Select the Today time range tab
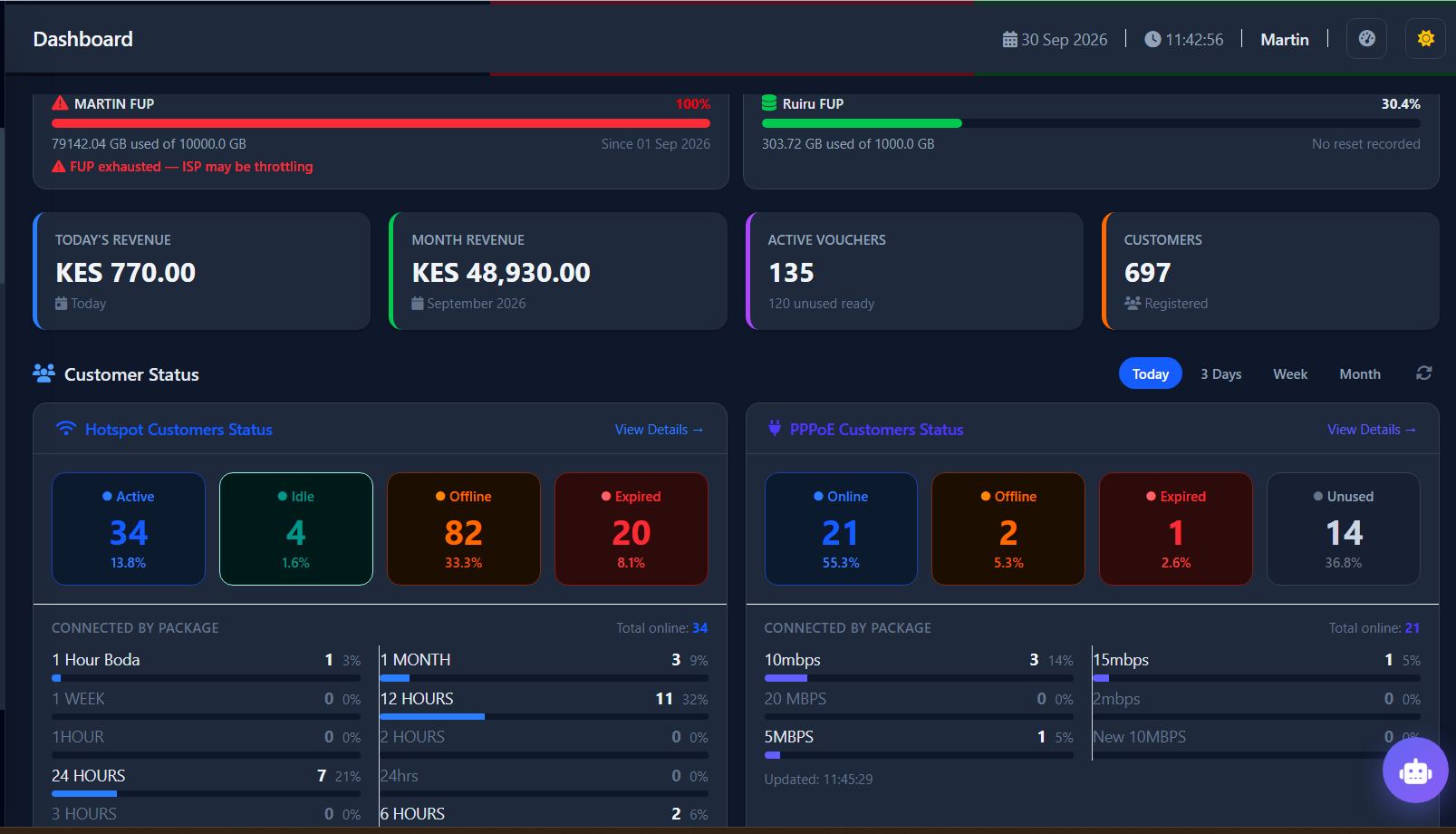This screenshot has height=834, width=1456. (1151, 373)
